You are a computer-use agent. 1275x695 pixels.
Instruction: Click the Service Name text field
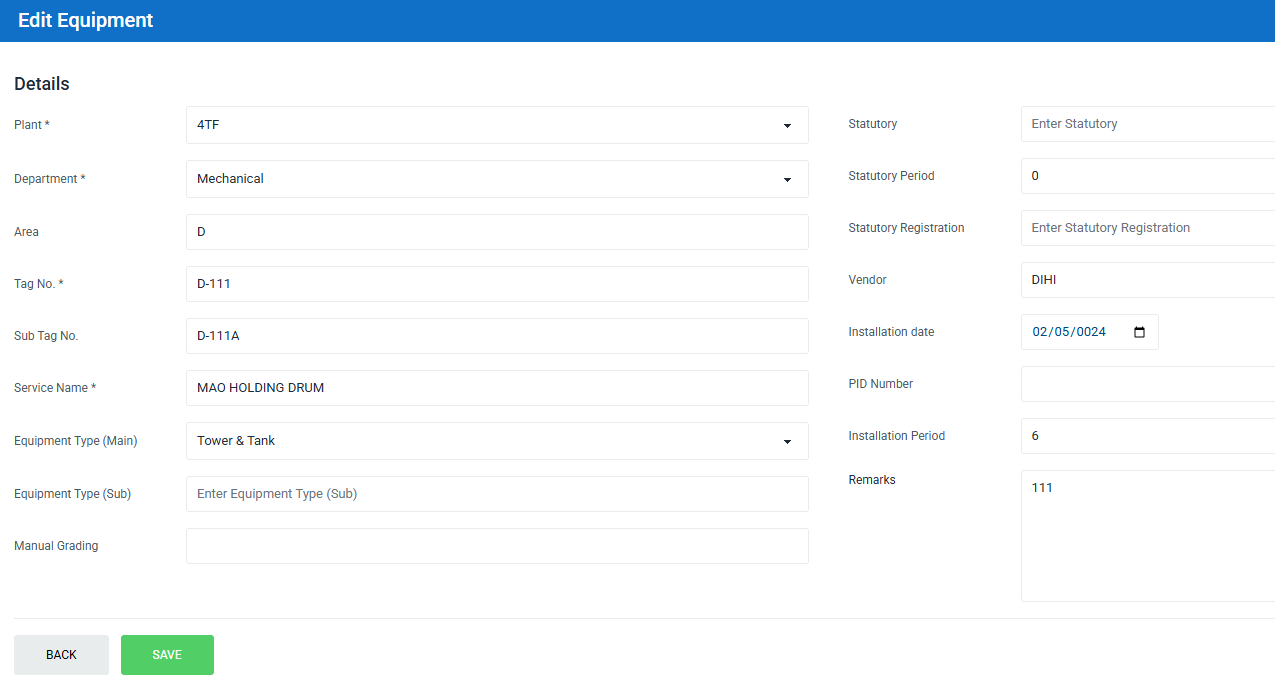click(x=497, y=388)
